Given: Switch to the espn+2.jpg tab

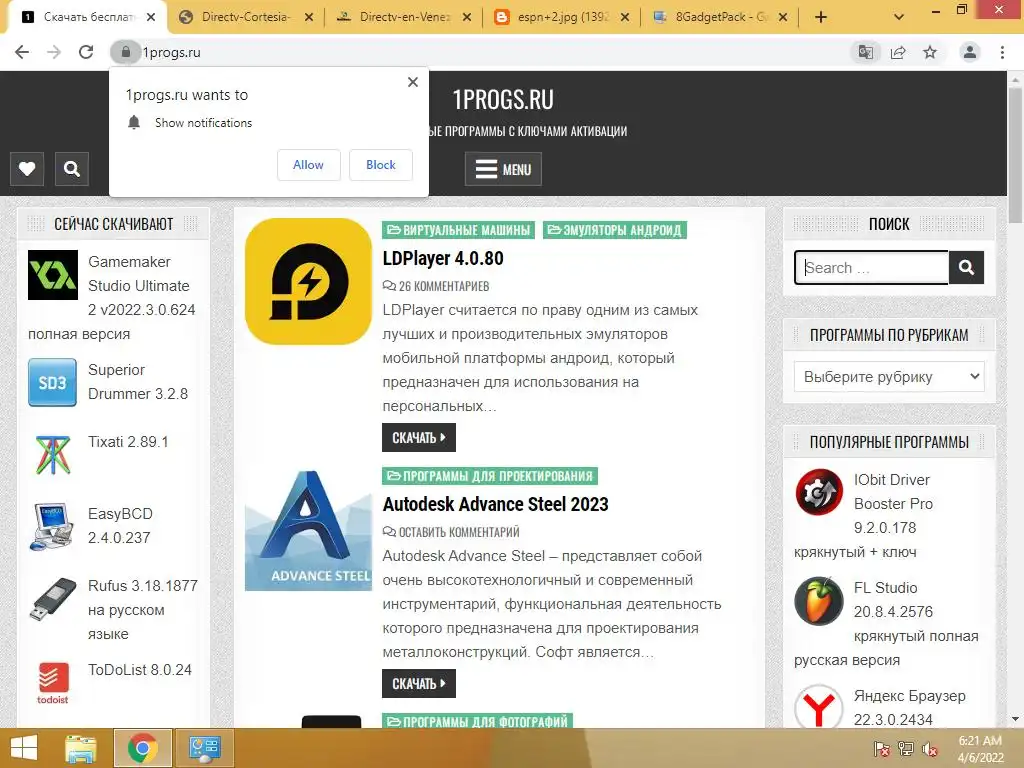Looking at the screenshot, I should click(x=562, y=17).
